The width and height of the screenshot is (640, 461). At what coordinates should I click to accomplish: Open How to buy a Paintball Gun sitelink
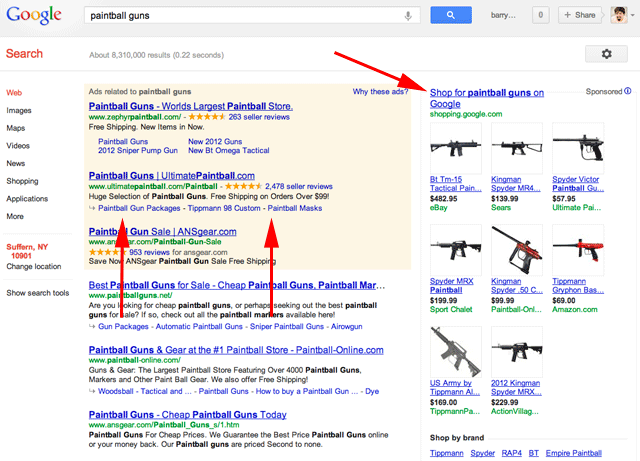pos(307,391)
